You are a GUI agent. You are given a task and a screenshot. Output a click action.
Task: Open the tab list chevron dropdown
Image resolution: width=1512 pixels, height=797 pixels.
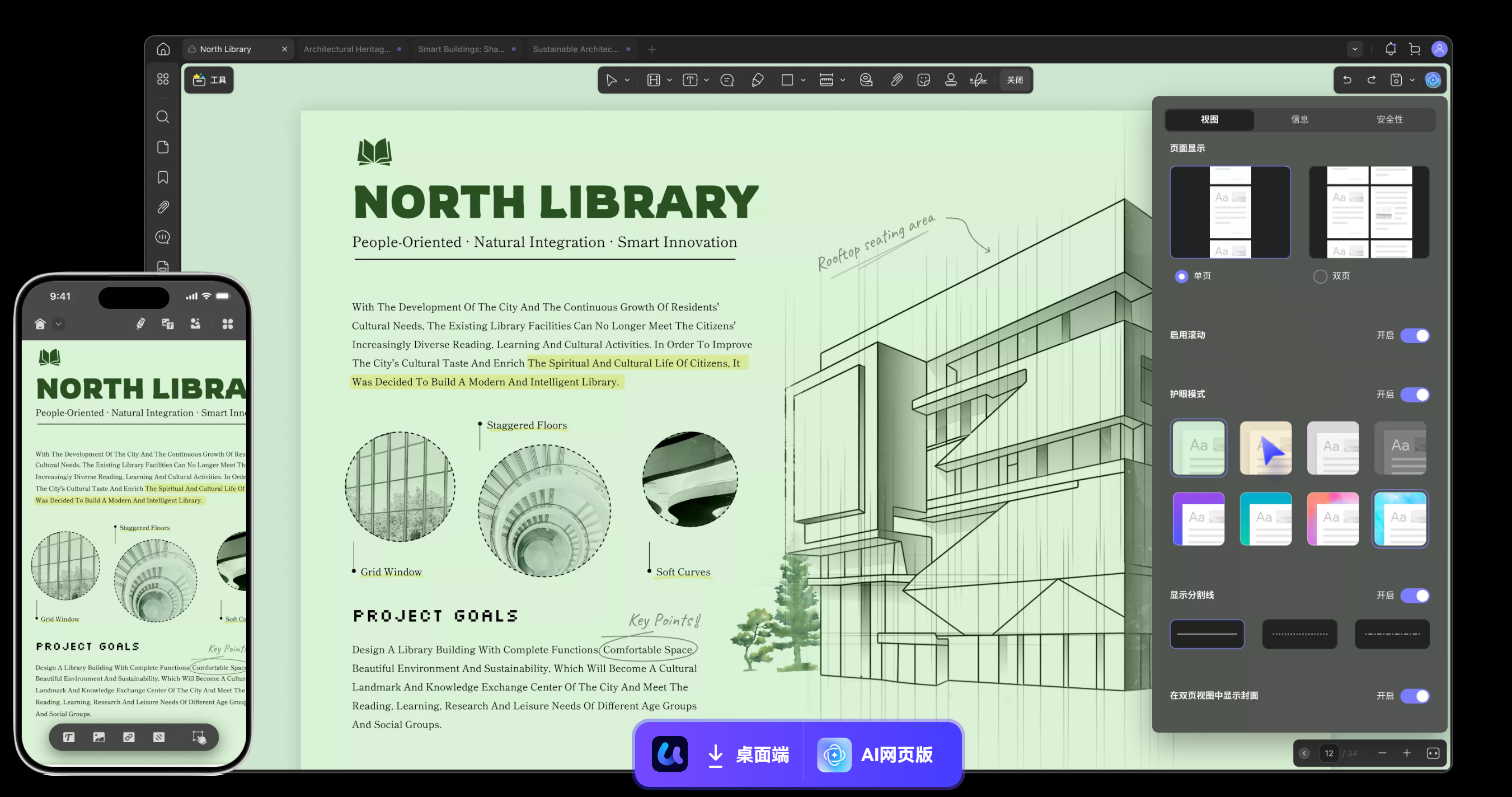pyautogui.click(x=1355, y=49)
